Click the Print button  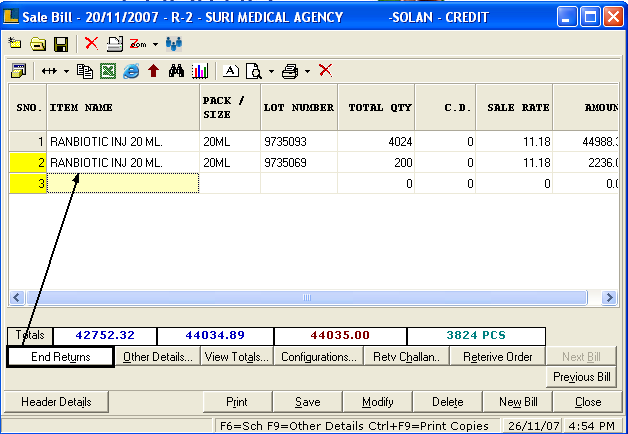click(x=237, y=402)
